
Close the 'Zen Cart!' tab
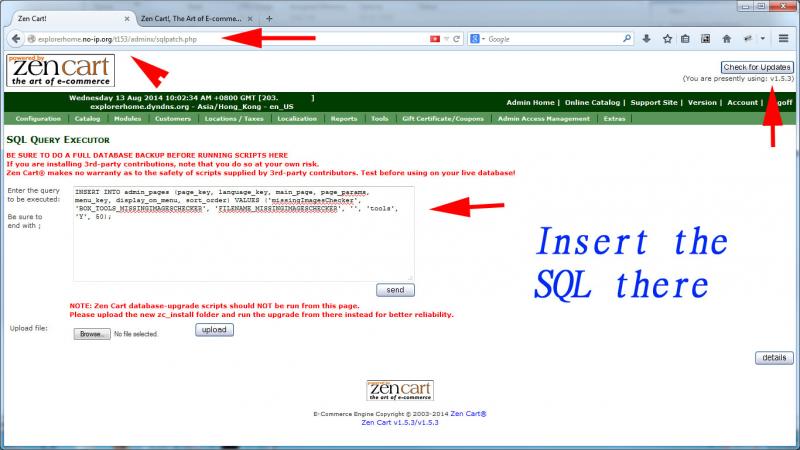click(x=127, y=19)
